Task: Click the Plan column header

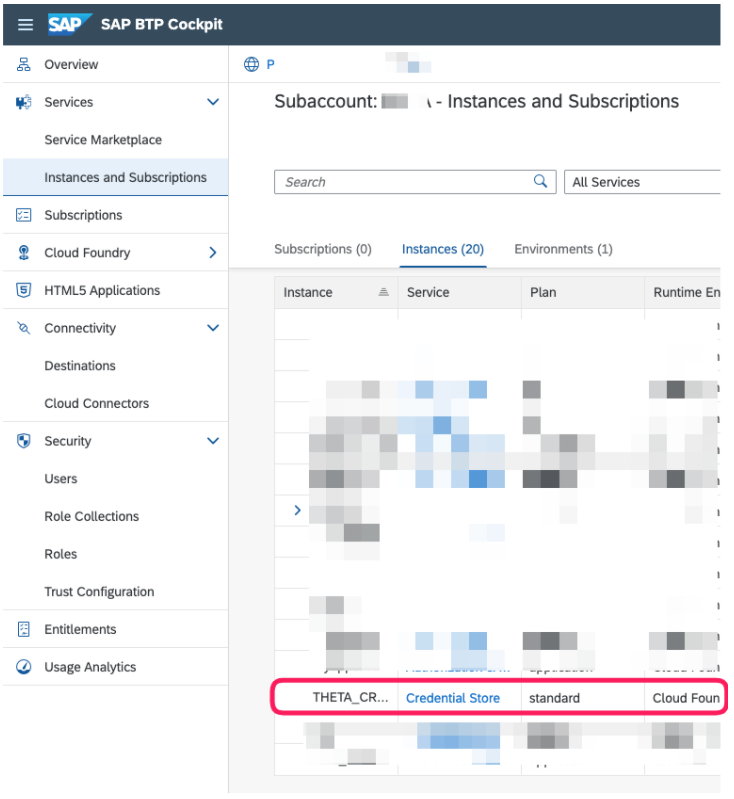Action: 583,292
